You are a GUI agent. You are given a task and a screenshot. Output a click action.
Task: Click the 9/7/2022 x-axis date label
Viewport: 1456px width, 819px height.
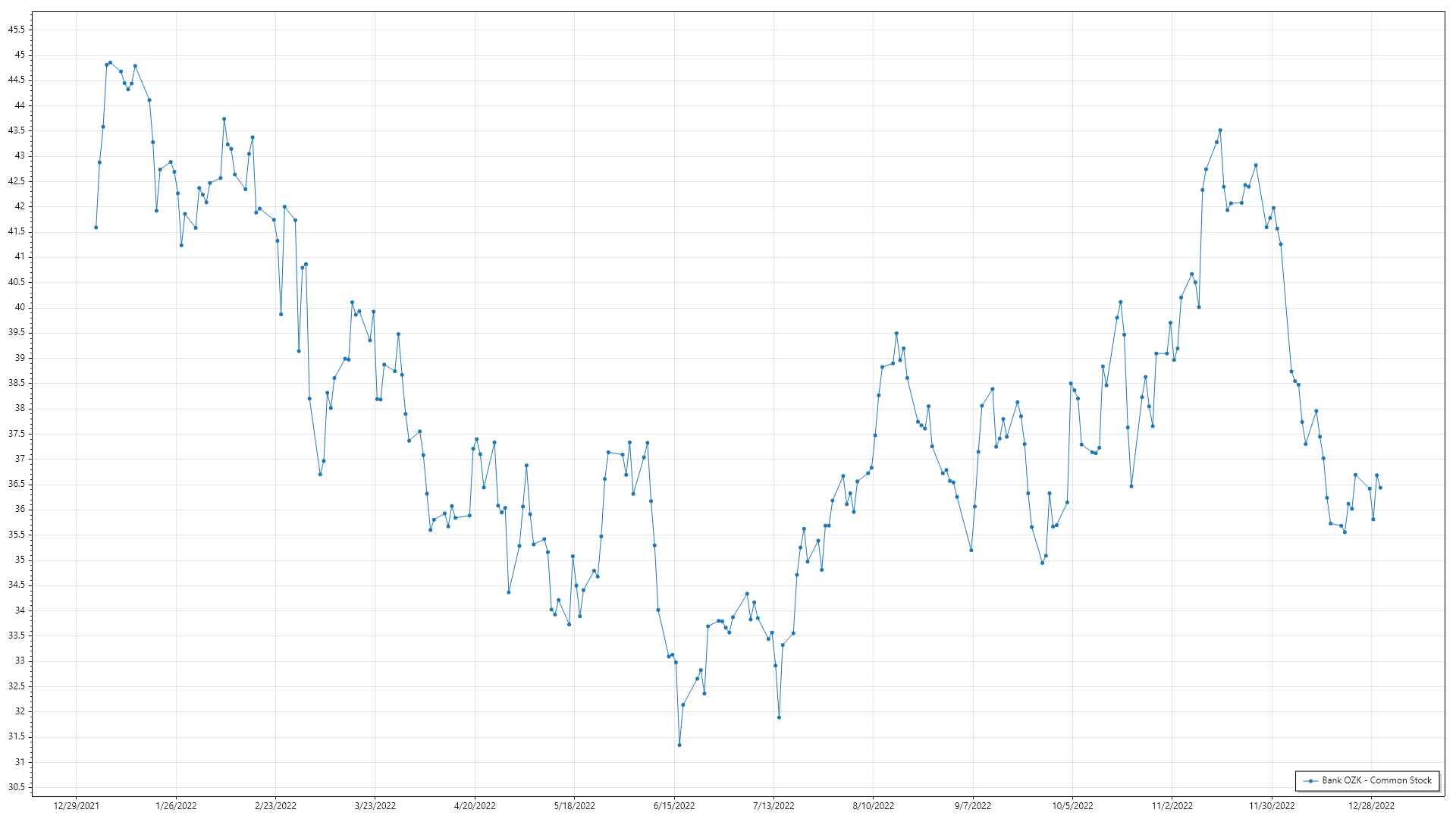coord(973,806)
